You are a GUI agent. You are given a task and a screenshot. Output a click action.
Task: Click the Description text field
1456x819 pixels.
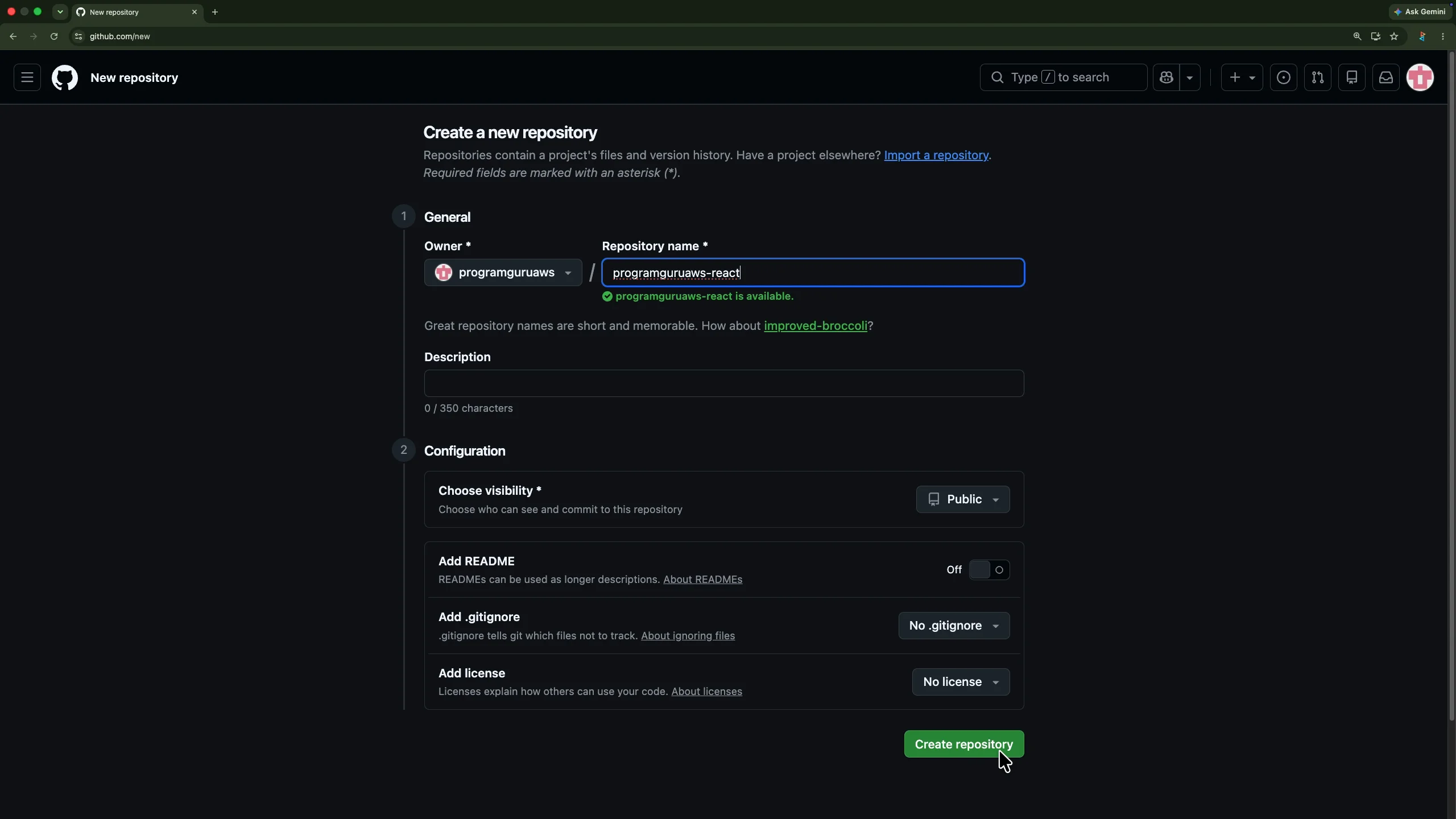[724, 383]
